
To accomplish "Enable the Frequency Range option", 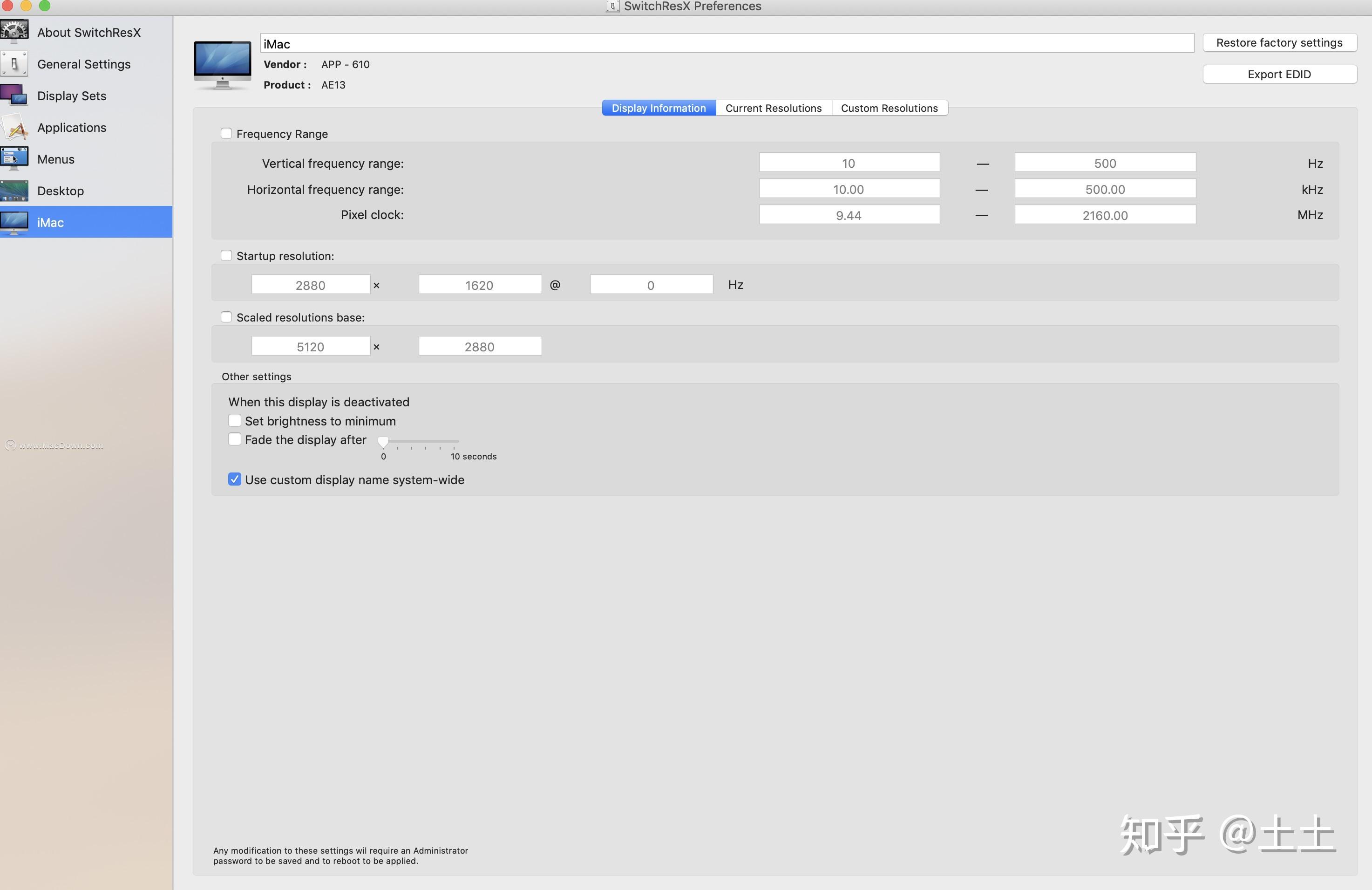I will [x=226, y=133].
